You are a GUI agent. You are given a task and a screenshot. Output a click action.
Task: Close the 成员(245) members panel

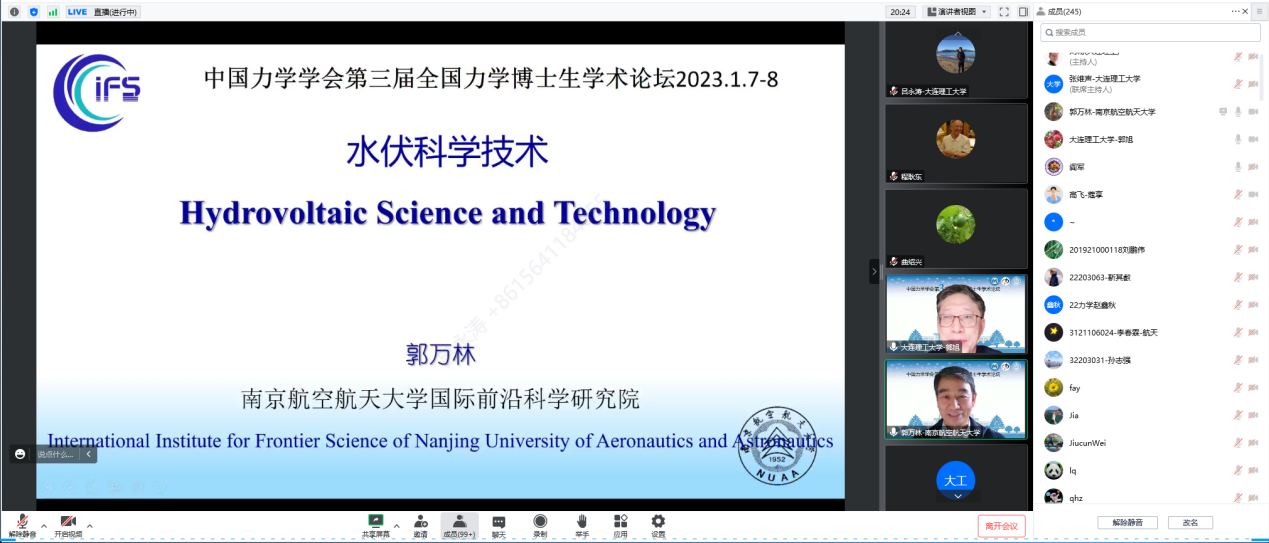[x=1246, y=11]
